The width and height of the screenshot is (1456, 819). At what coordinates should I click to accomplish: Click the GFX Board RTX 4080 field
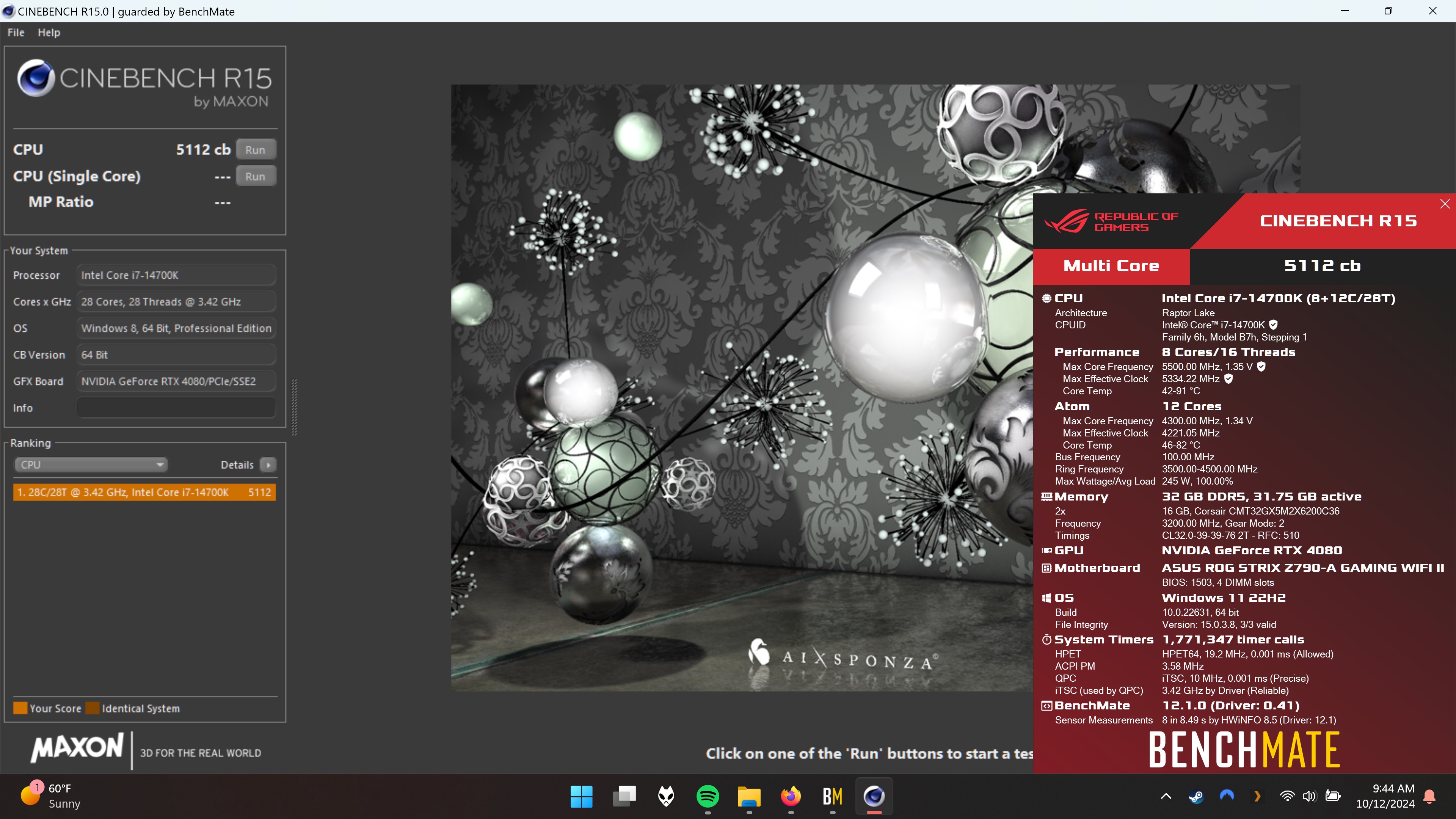pos(176,381)
